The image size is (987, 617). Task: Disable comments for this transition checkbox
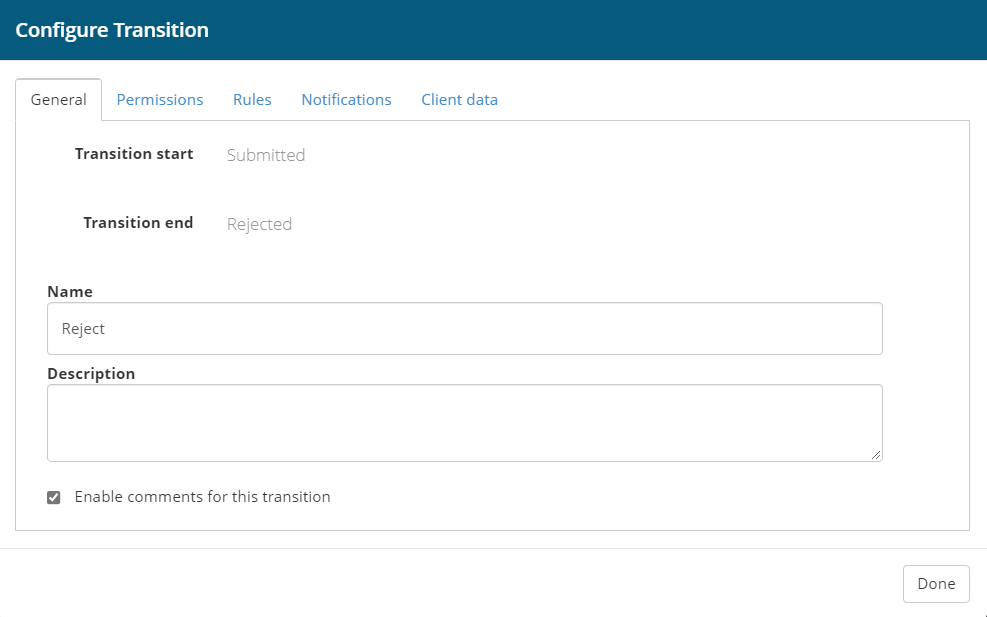click(54, 497)
